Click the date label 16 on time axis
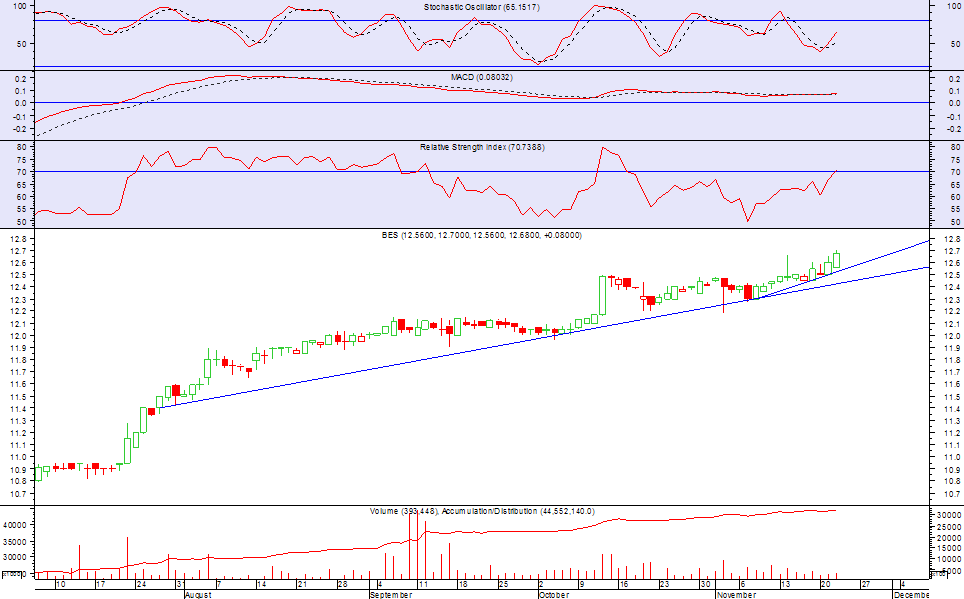The width and height of the screenshot is (964, 599). (624, 584)
